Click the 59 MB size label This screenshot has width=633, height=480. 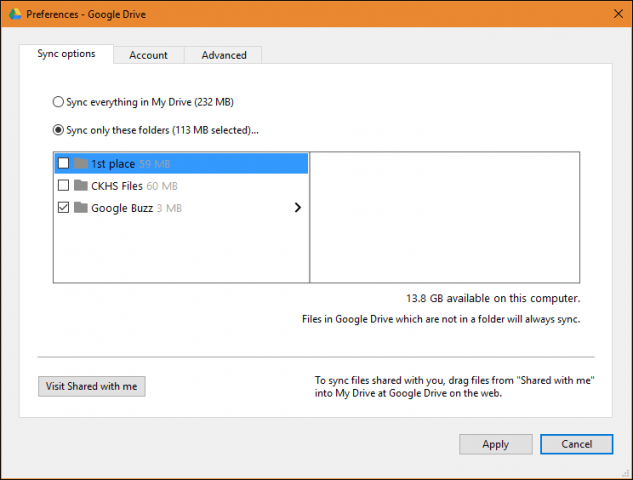(x=155, y=164)
